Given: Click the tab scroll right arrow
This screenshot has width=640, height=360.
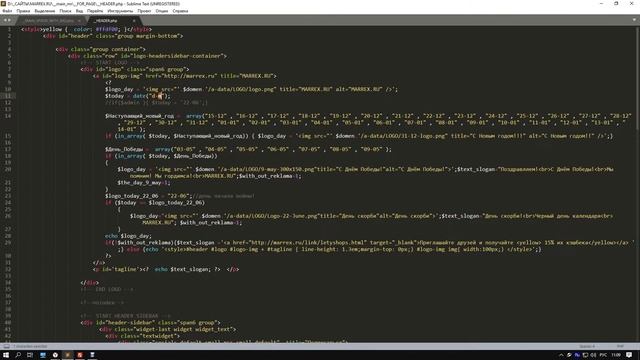Looking at the screenshot, I should [x=9, y=20].
